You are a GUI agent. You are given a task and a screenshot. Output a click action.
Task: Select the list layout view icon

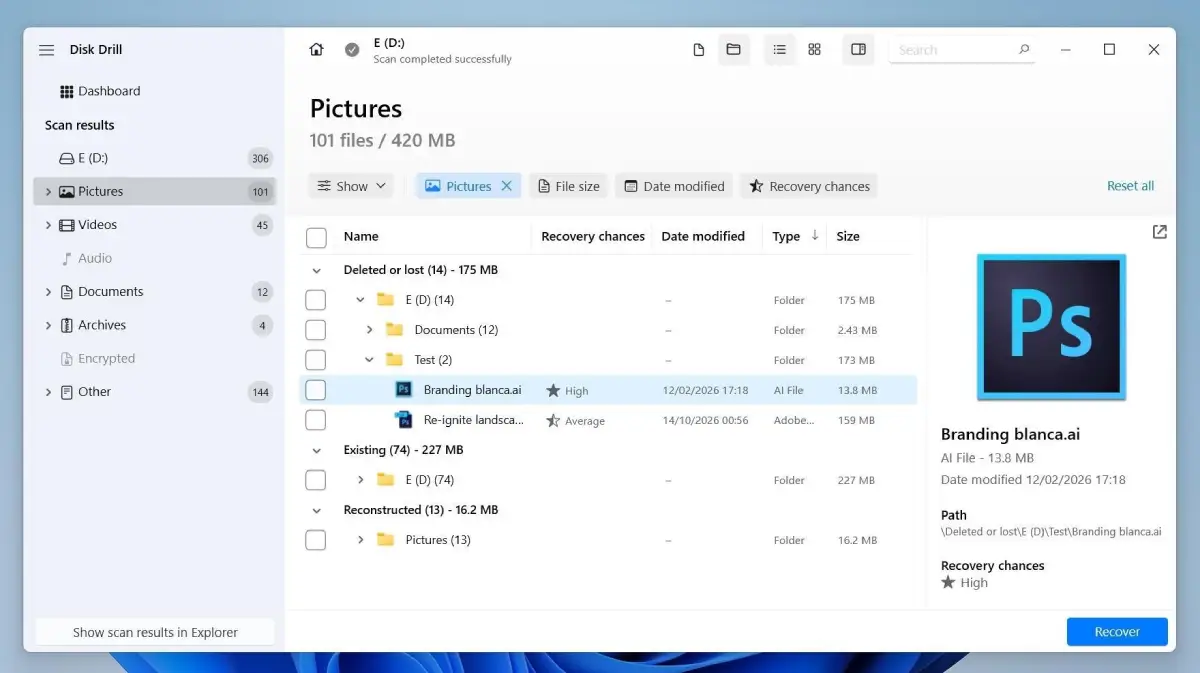(779, 50)
